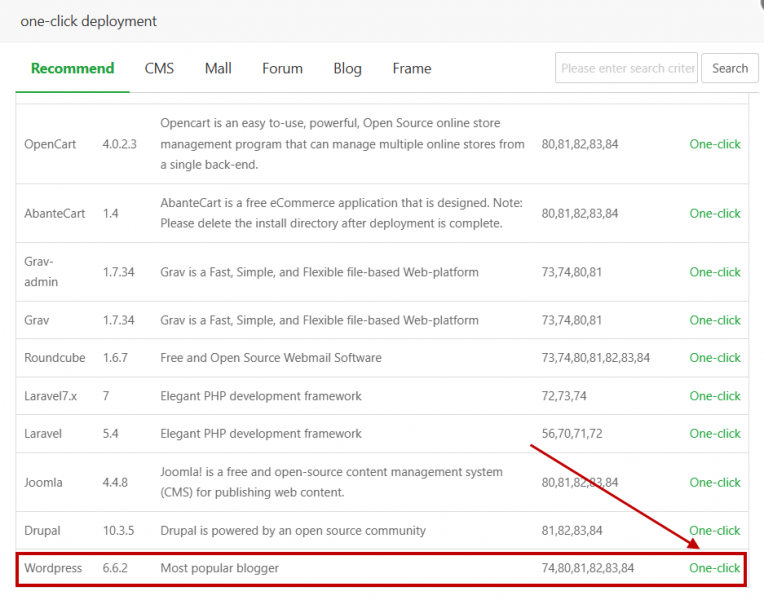Select the Mall tab
The height and width of the screenshot is (600, 764).
(218, 68)
